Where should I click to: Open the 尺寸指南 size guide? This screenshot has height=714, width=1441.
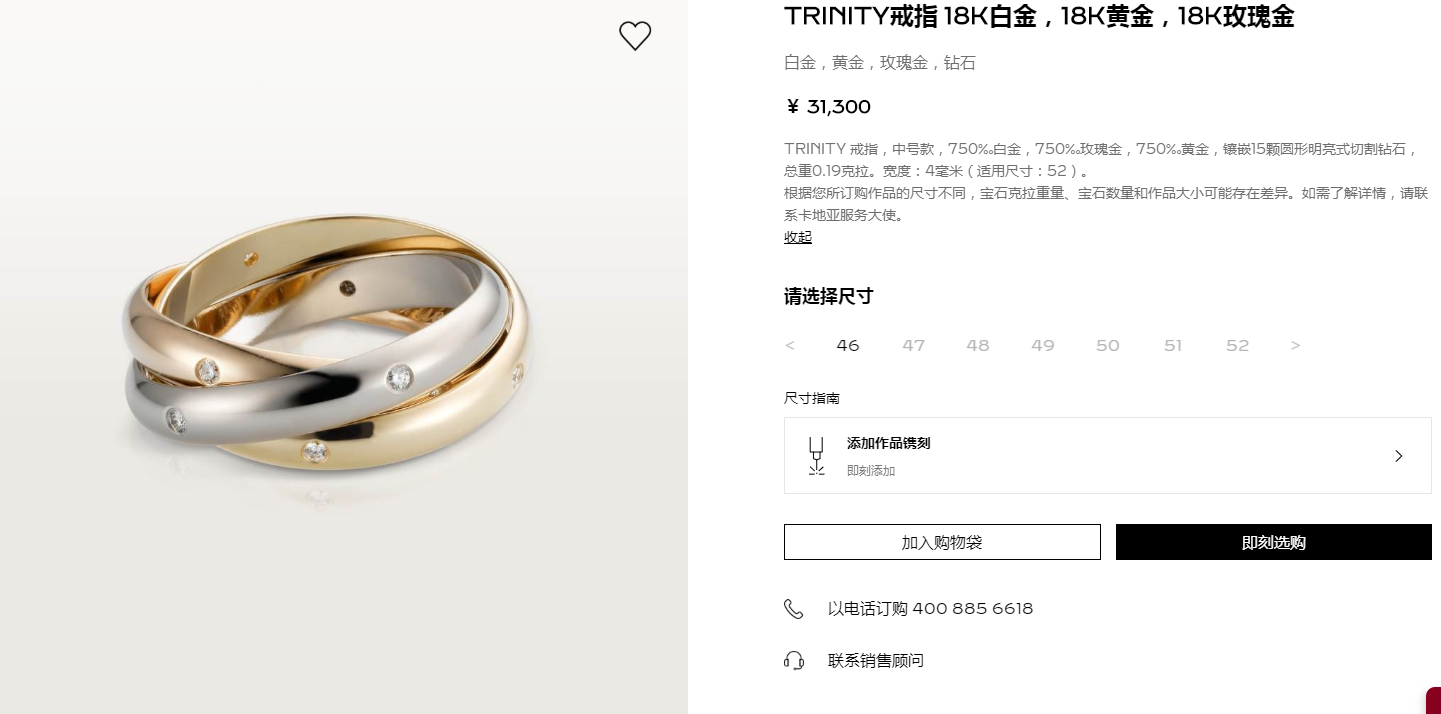tap(812, 398)
